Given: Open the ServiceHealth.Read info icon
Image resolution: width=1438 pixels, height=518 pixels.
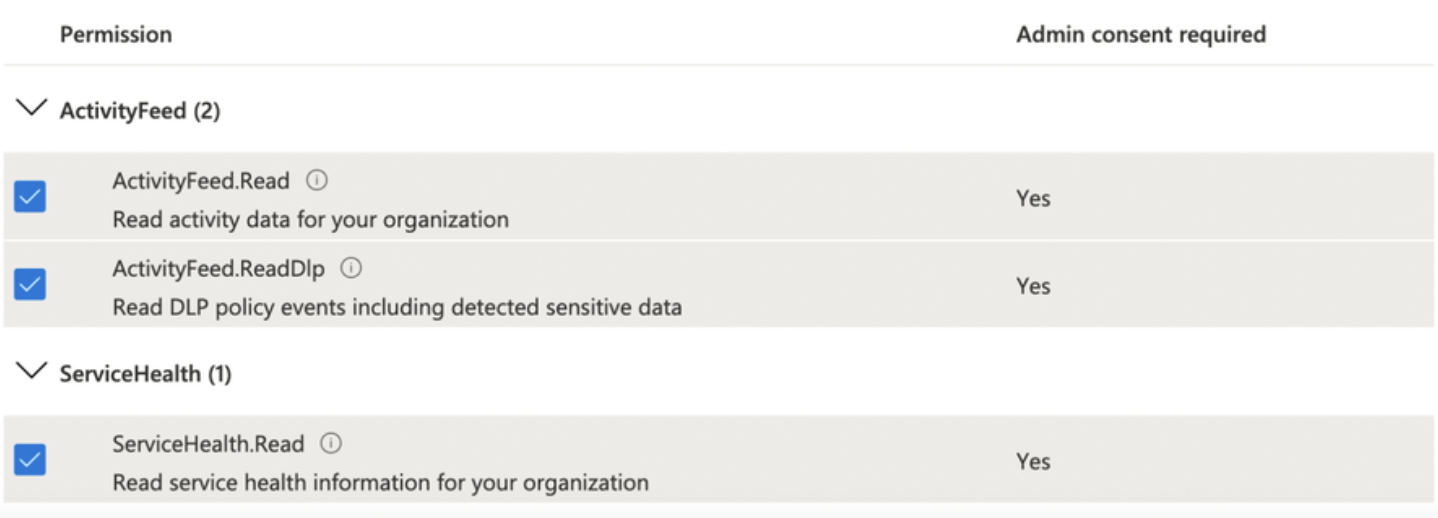Looking at the screenshot, I should pos(332,443).
